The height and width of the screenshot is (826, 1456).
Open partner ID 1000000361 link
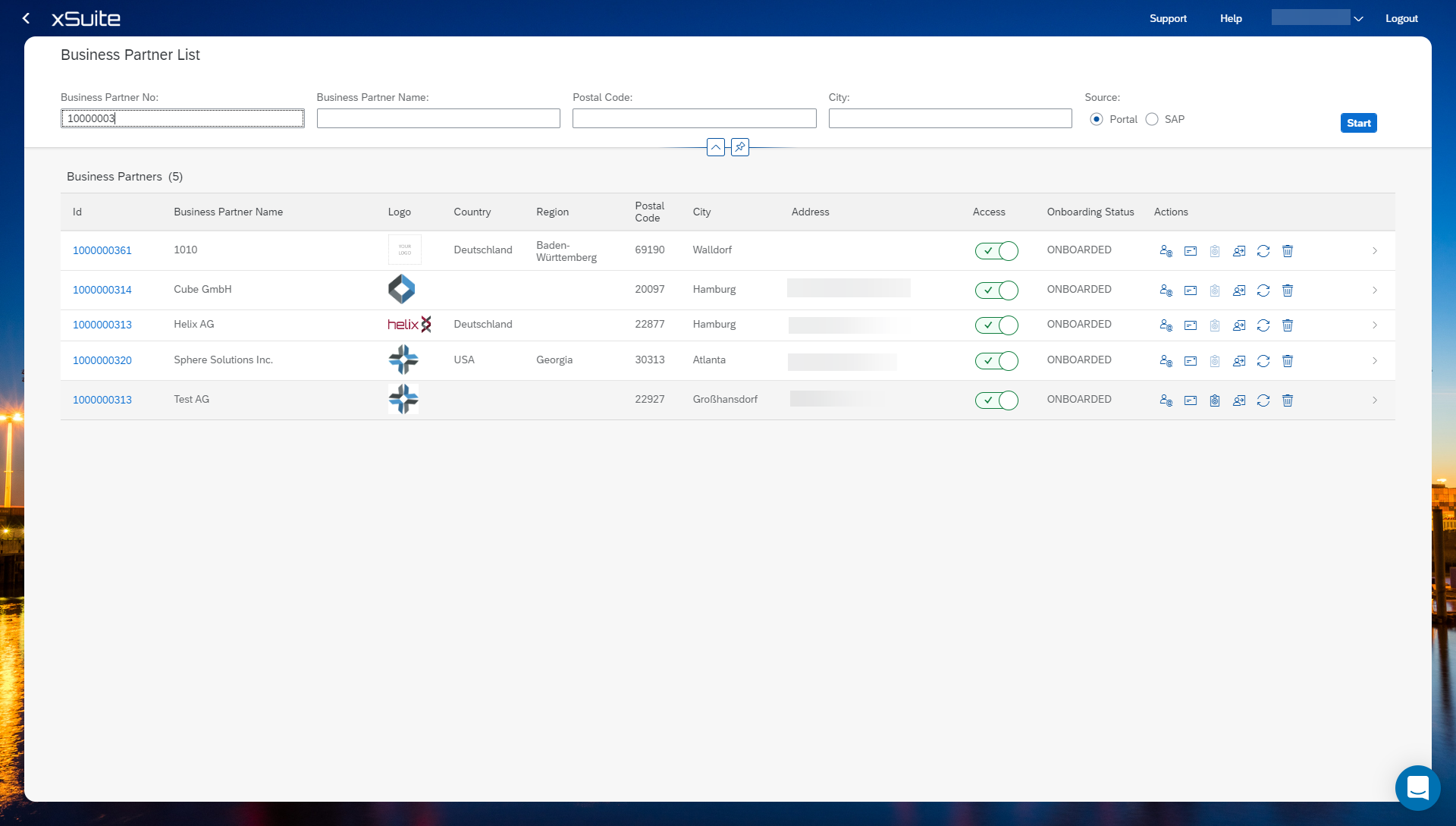click(102, 250)
